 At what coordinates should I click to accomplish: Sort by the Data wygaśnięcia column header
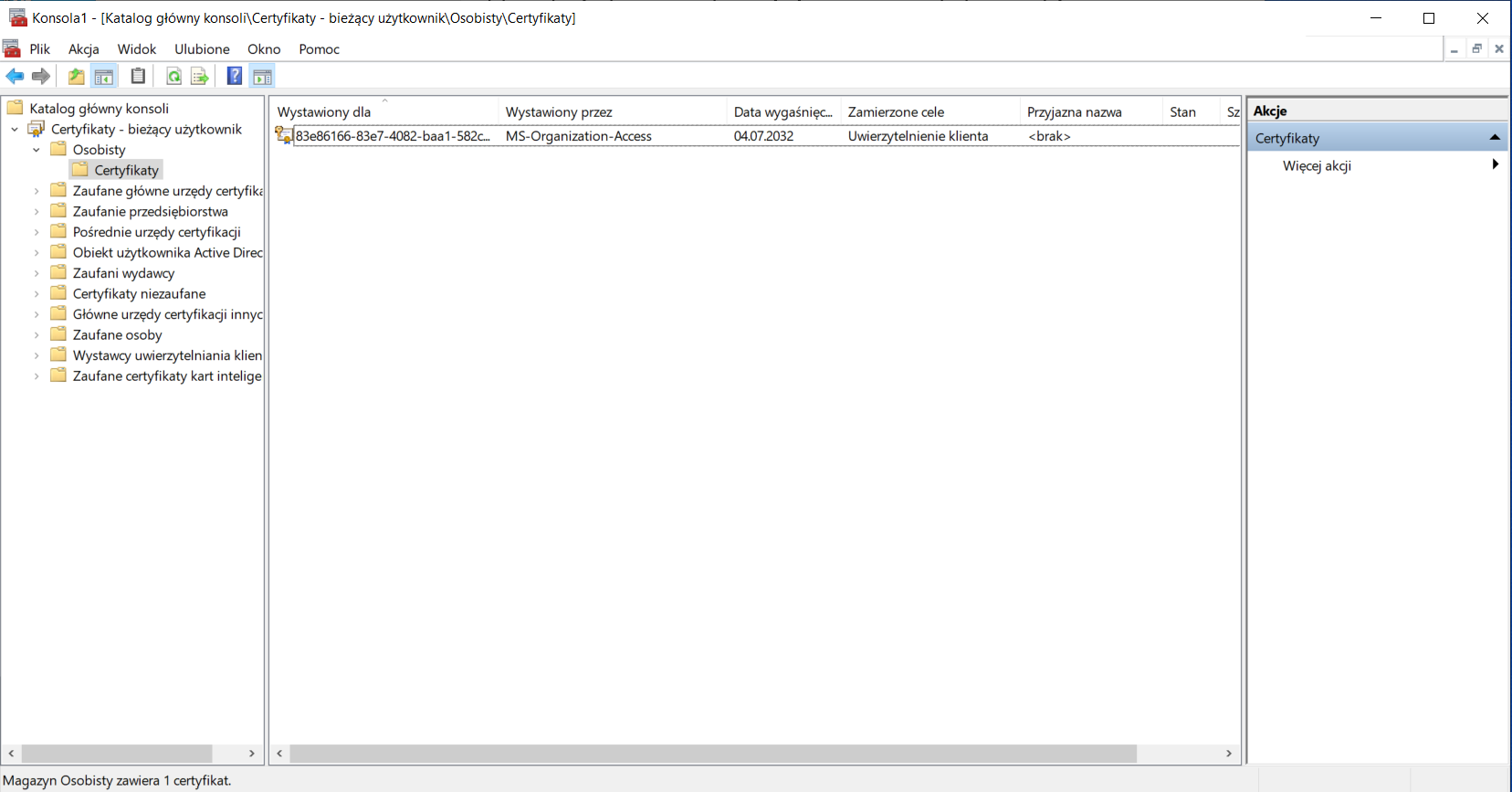pyautogui.click(x=783, y=111)
